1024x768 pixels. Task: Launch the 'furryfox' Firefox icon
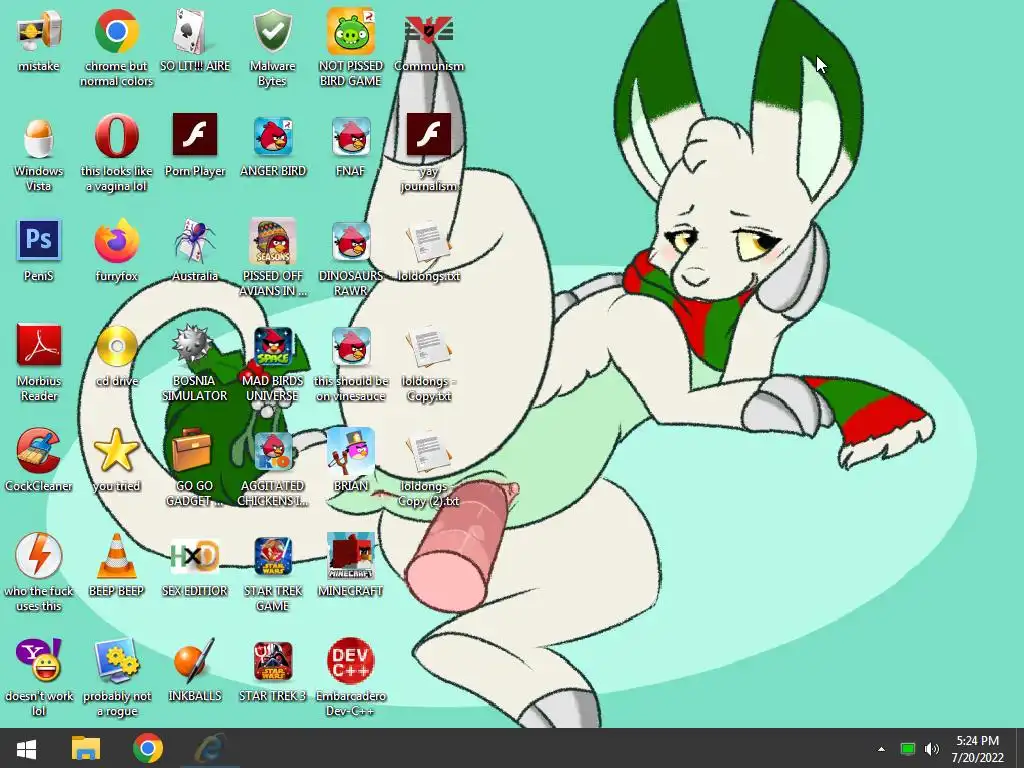116,240
